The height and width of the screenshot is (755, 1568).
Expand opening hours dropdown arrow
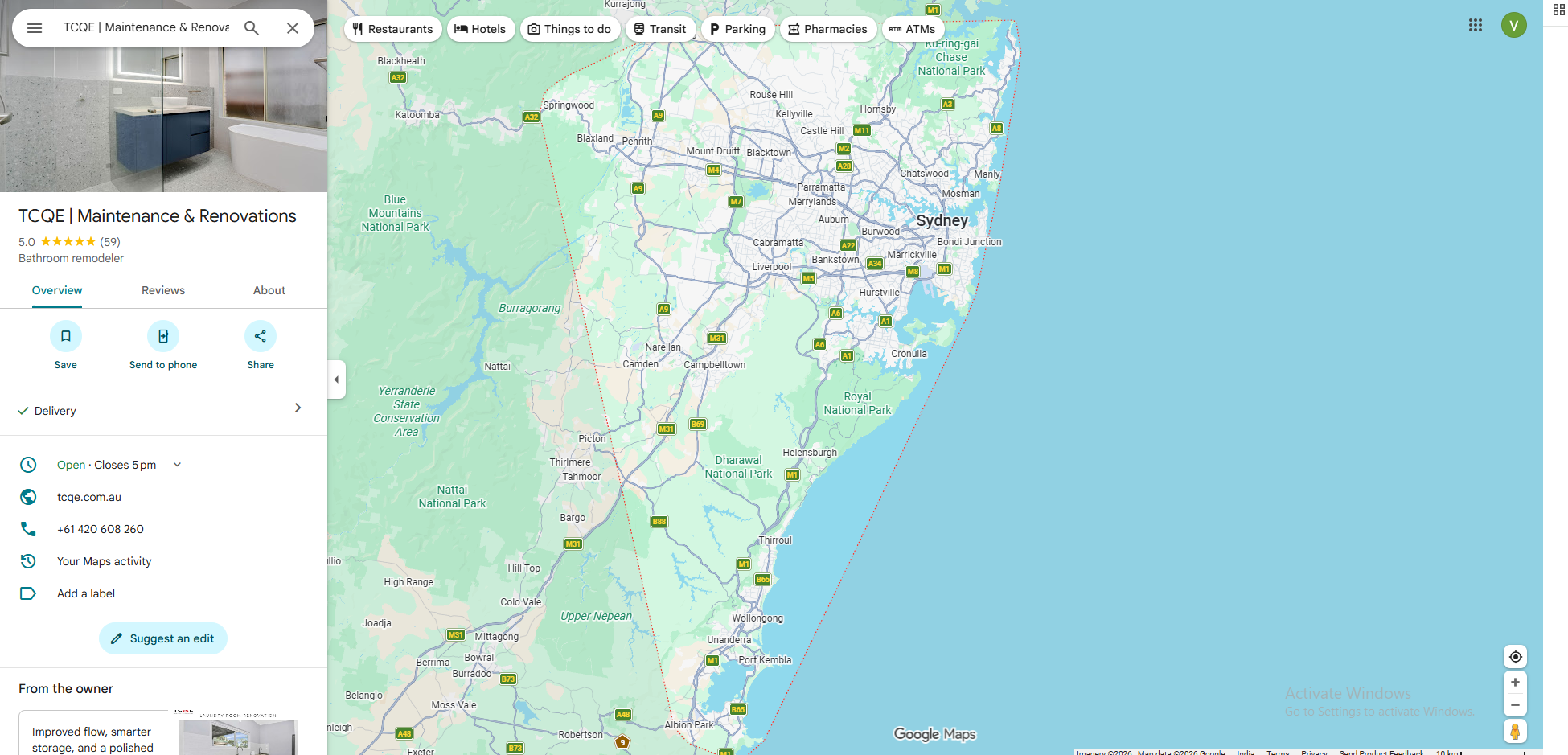coord(178,465)
